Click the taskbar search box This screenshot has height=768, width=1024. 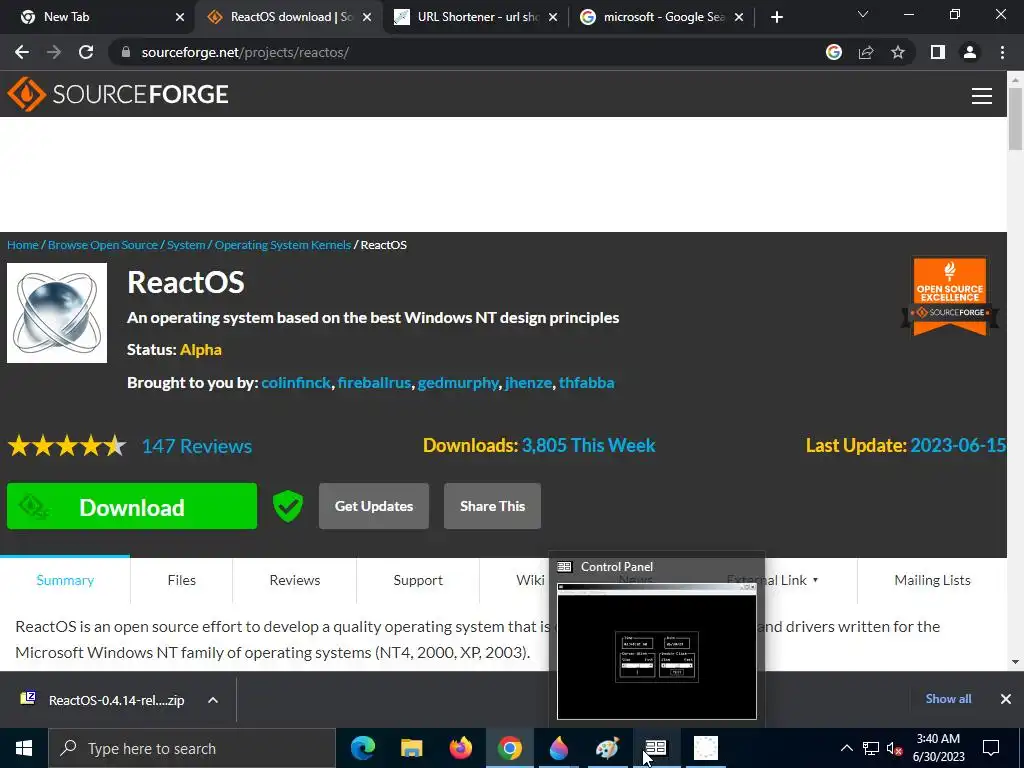[x=192, y=748]
